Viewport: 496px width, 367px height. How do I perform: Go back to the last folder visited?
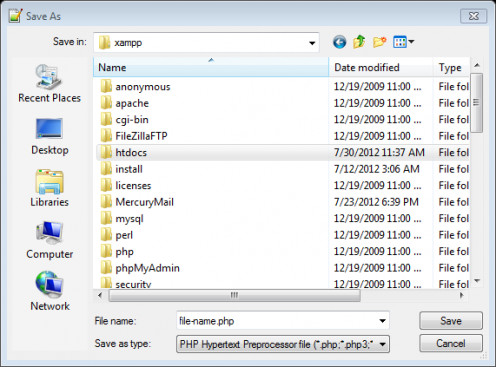(339, 42)
